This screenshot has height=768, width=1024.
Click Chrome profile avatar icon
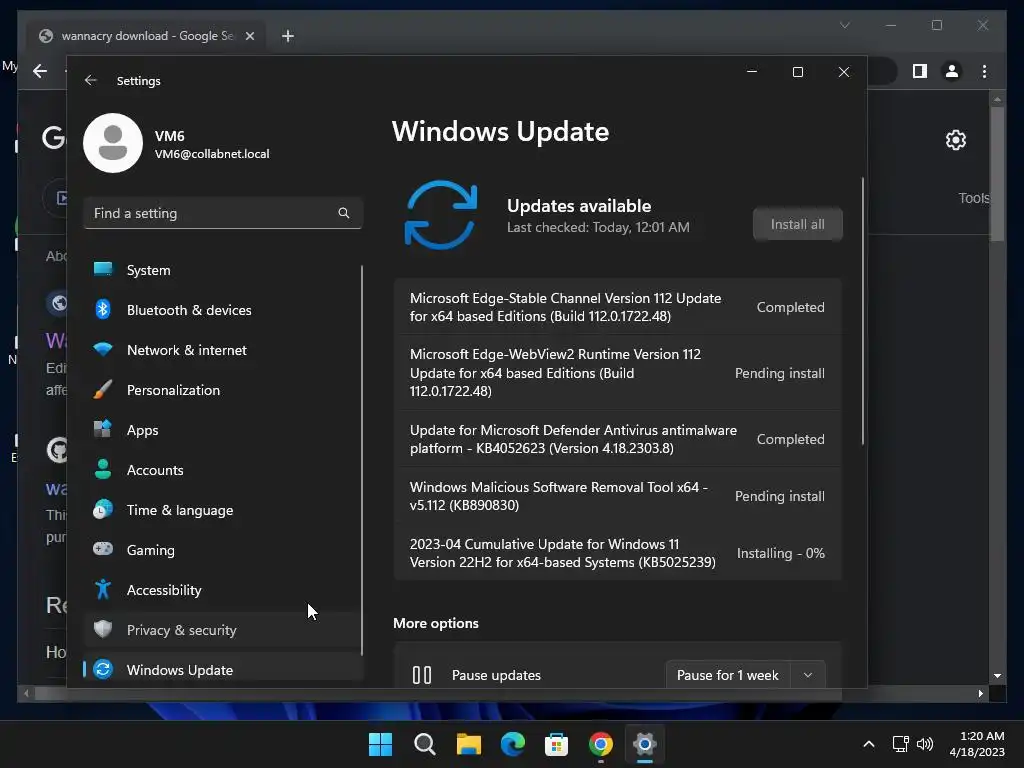coord(952,71)
